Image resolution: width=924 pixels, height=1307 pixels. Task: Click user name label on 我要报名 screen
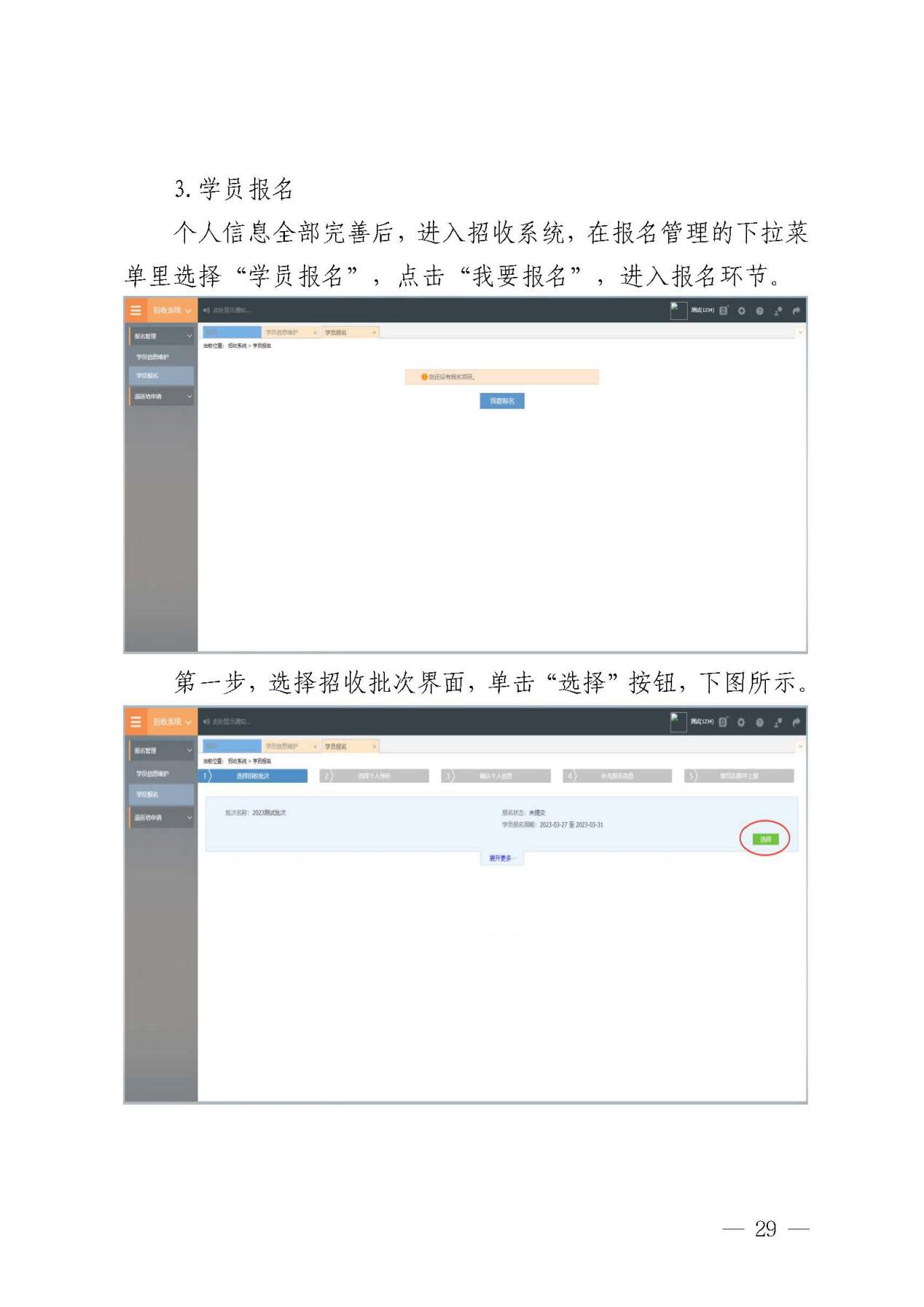702,311
